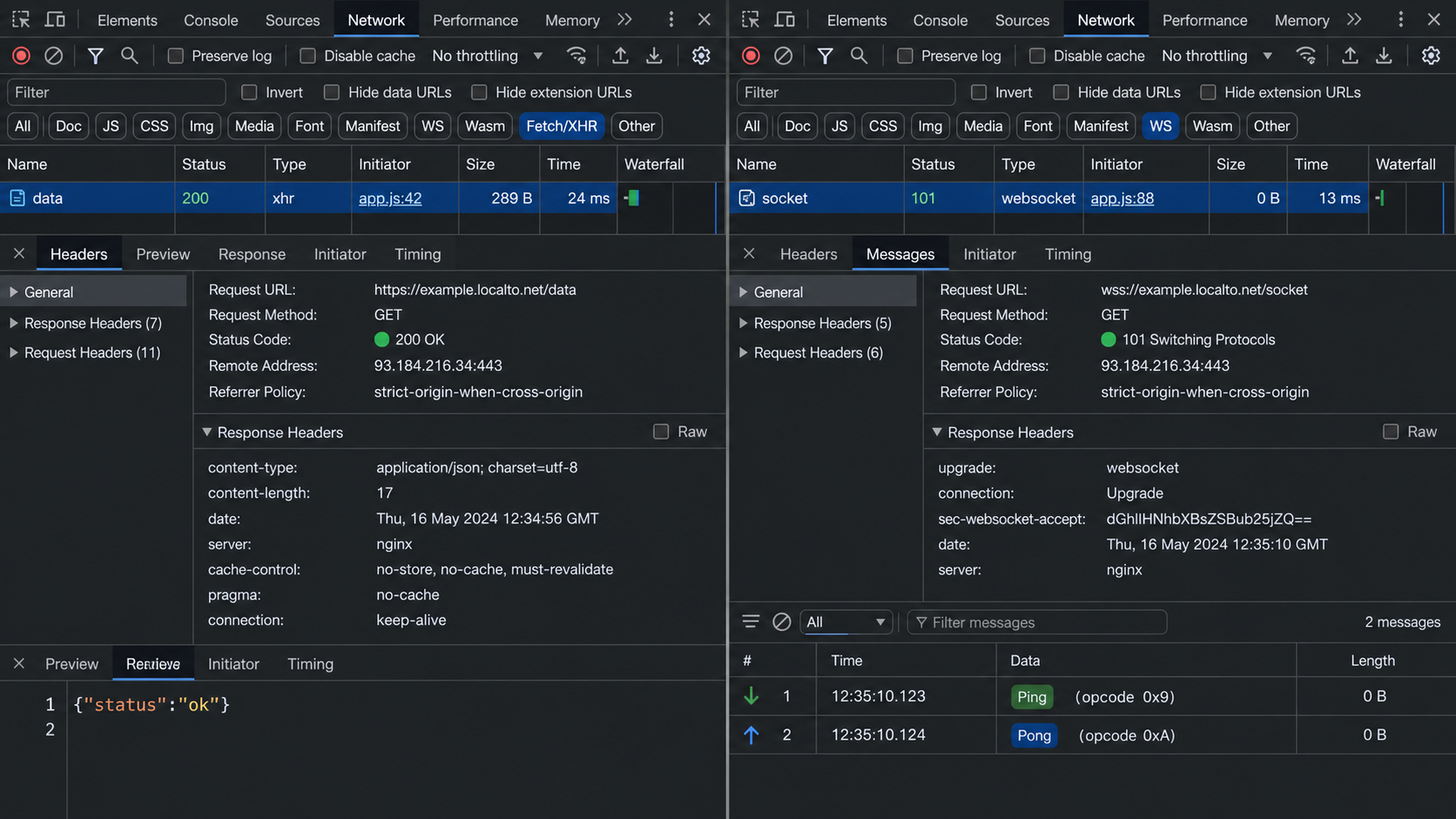Toggle Raw response headers in right panel
Image resolution: width=1456 pixels, height=819 pixels.
point(1391,432)
